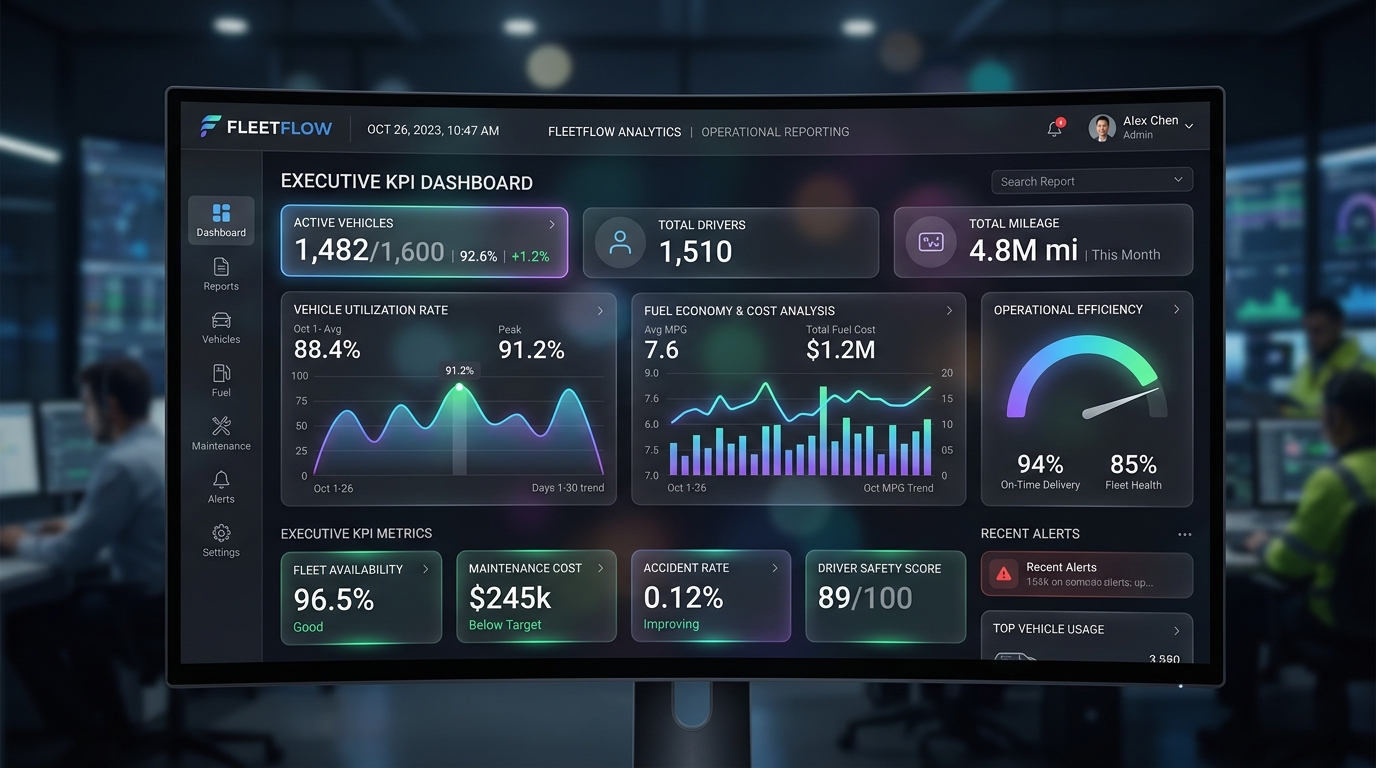Click the "94%" On-Time Delivery value
The image size is (1376, 768).
tap(1040, 464)
